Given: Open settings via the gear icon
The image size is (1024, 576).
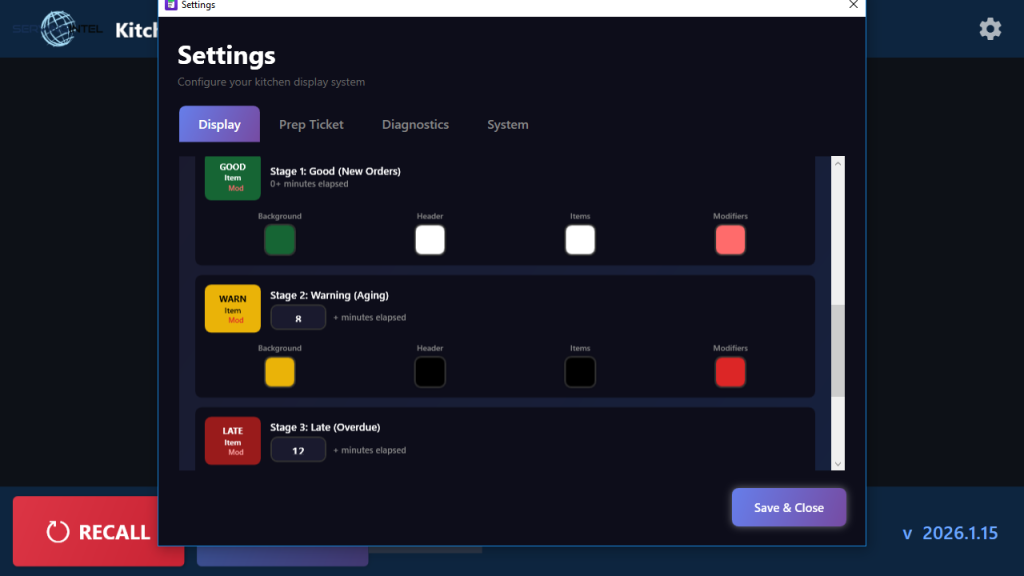Looking at the screenshot, I should (x=990, y=29).
